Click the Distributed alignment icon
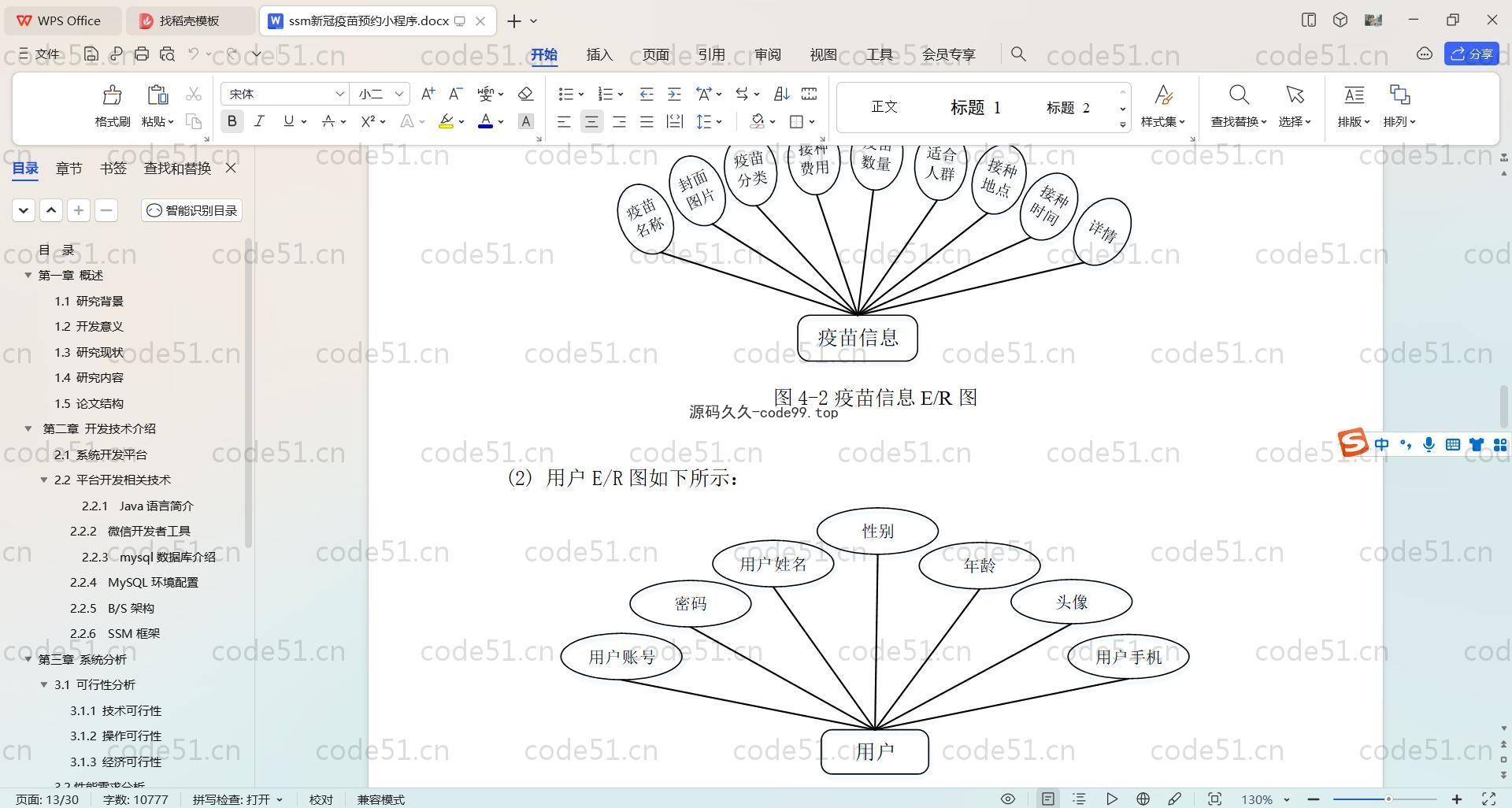Screen dimensions: 1512x808 click(x=674, y=121)
